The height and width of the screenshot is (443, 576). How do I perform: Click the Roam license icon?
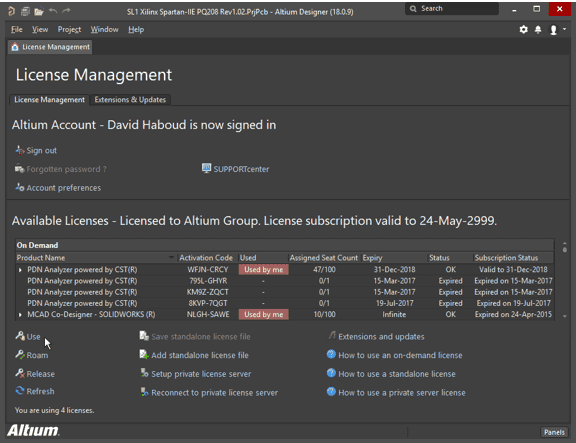coord(20,354)
